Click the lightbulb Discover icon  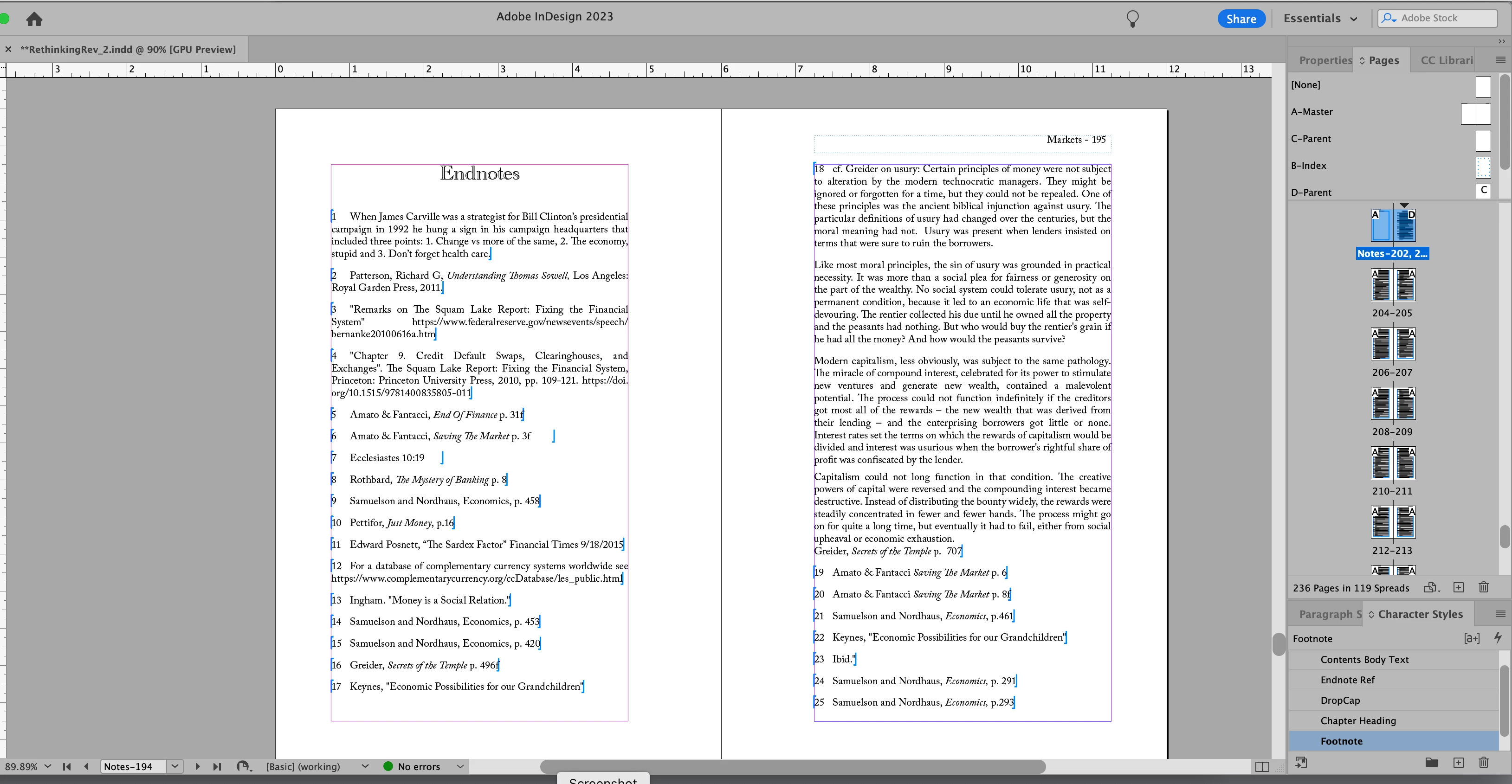(1132, 19)
